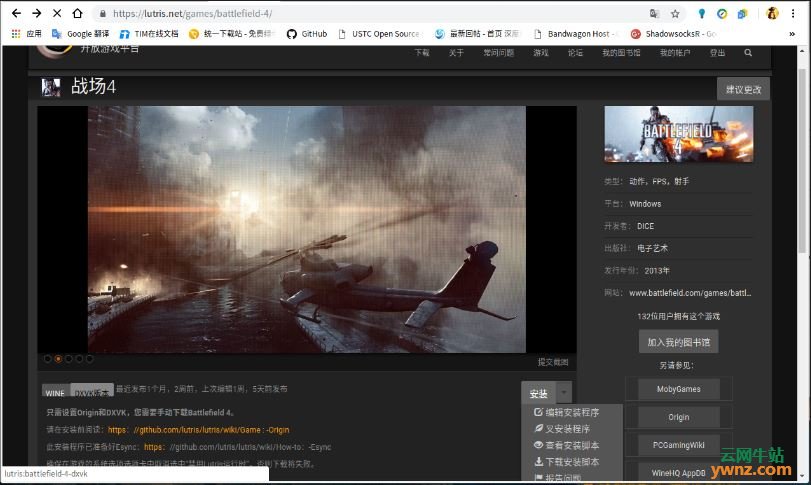
Task: Open the How-to:-Esync wiki link
Action: point(237,447)
